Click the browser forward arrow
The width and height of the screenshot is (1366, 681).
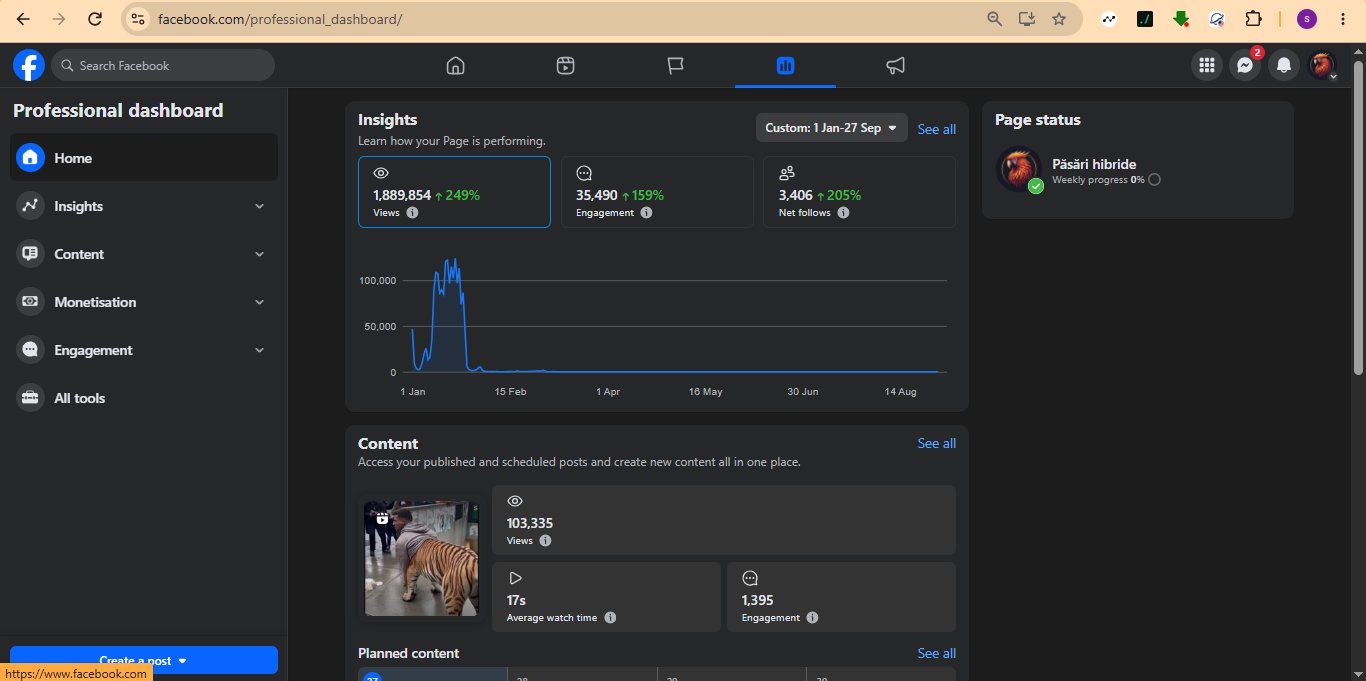59,19
